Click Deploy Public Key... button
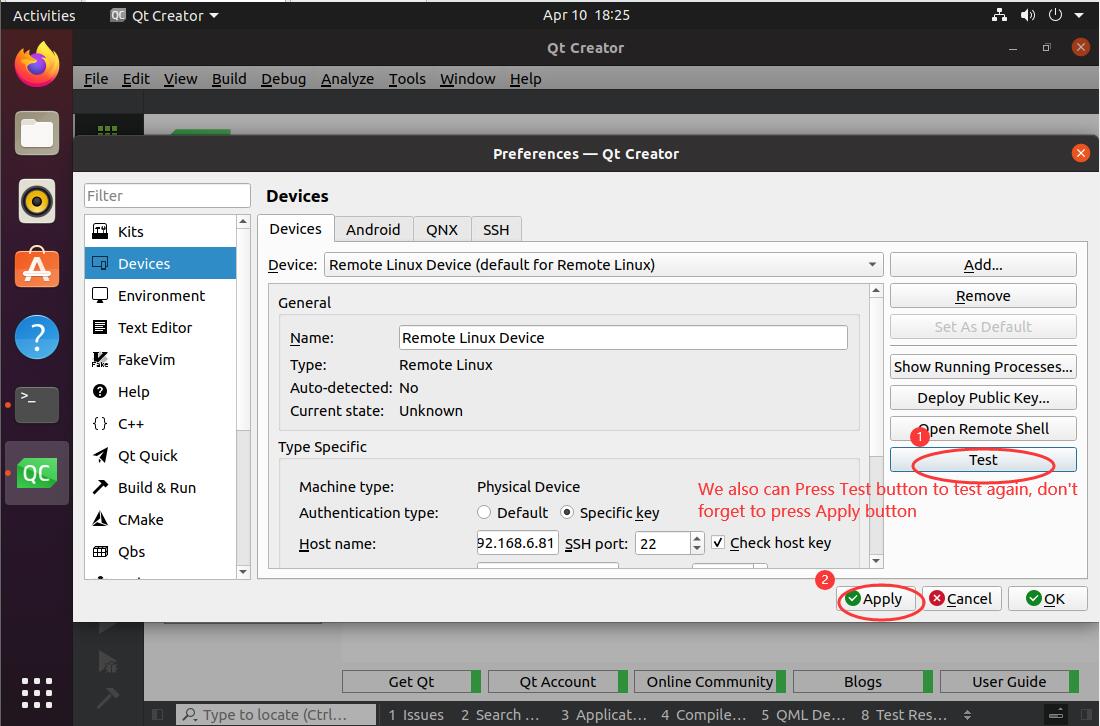Image resolution: width=1100 pixels, height=726 pixels. point(983,397)
